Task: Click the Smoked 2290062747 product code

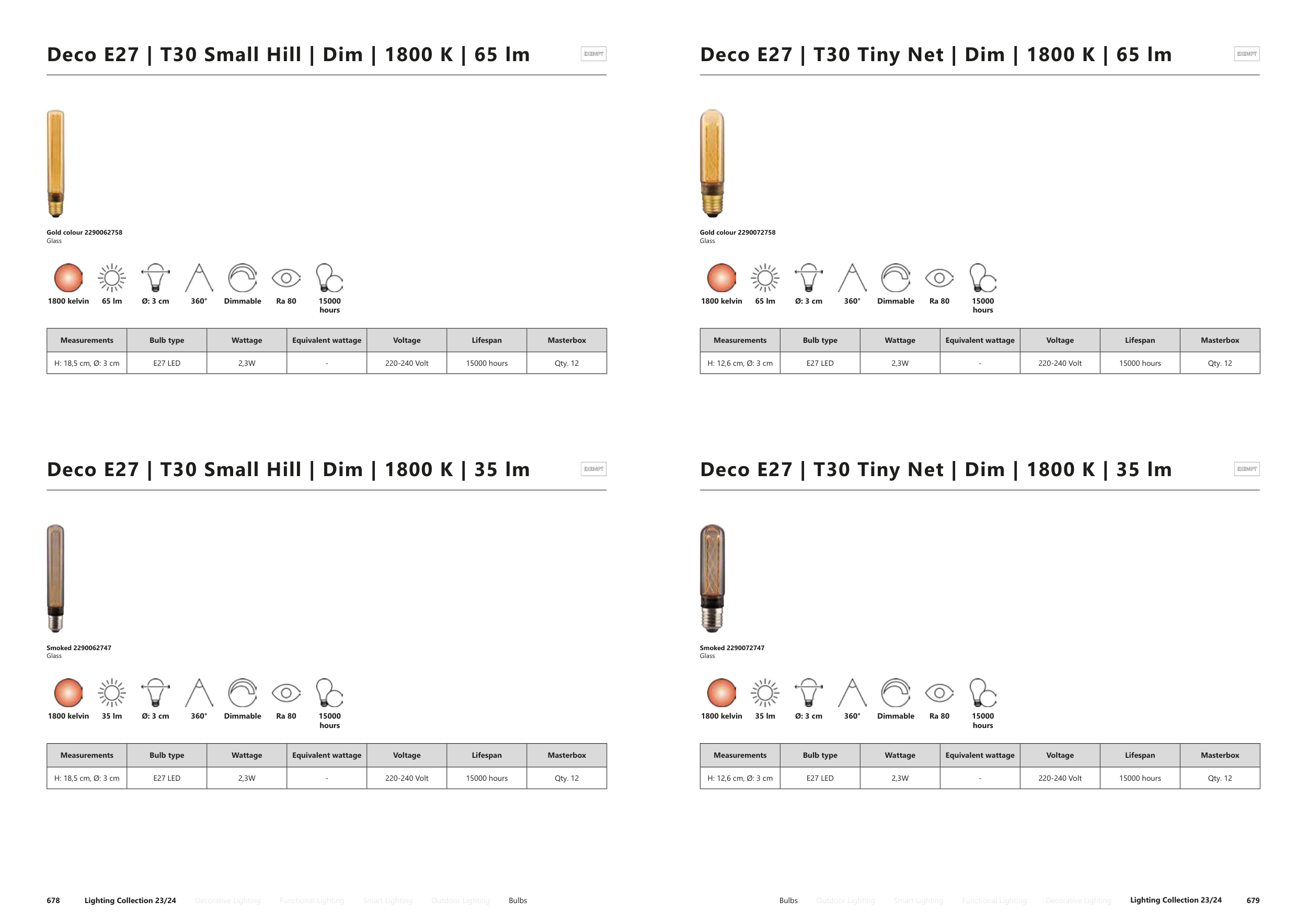Action: click(x=78, y=648)
